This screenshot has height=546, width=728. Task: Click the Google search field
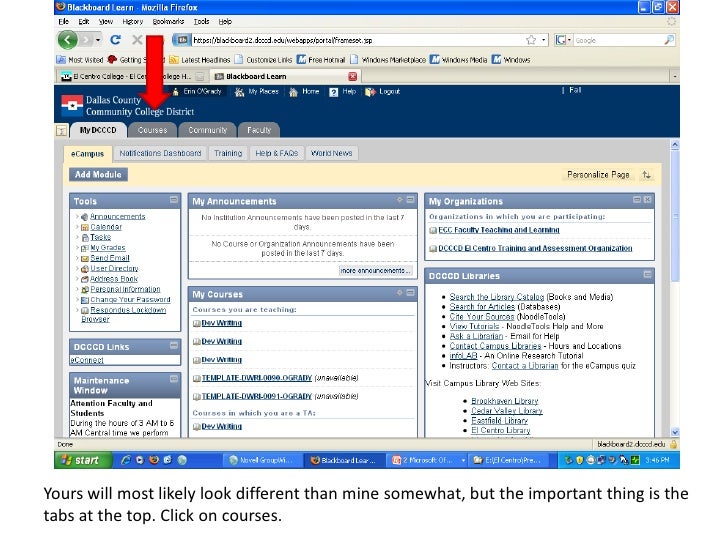[618, 40]
